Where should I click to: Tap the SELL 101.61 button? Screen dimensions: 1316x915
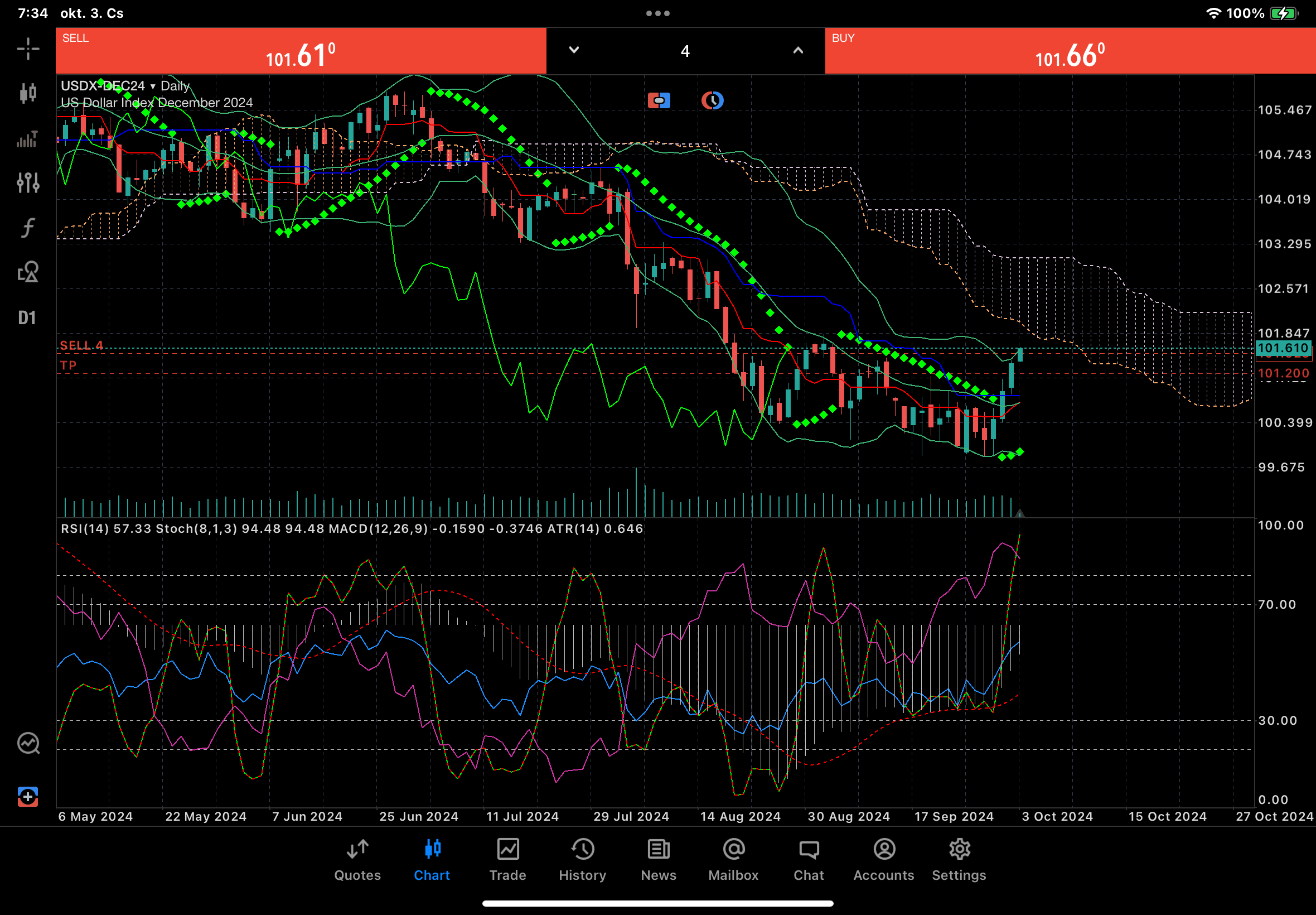point(301,51)
